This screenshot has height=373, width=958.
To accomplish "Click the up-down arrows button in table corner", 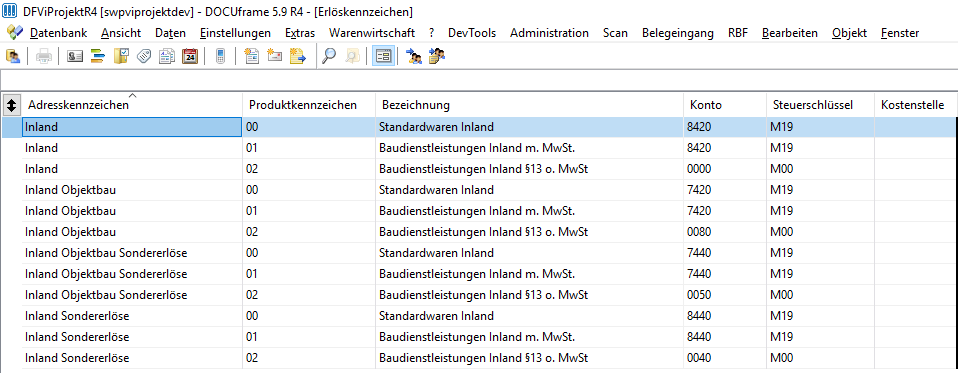I will coord(11,106).
